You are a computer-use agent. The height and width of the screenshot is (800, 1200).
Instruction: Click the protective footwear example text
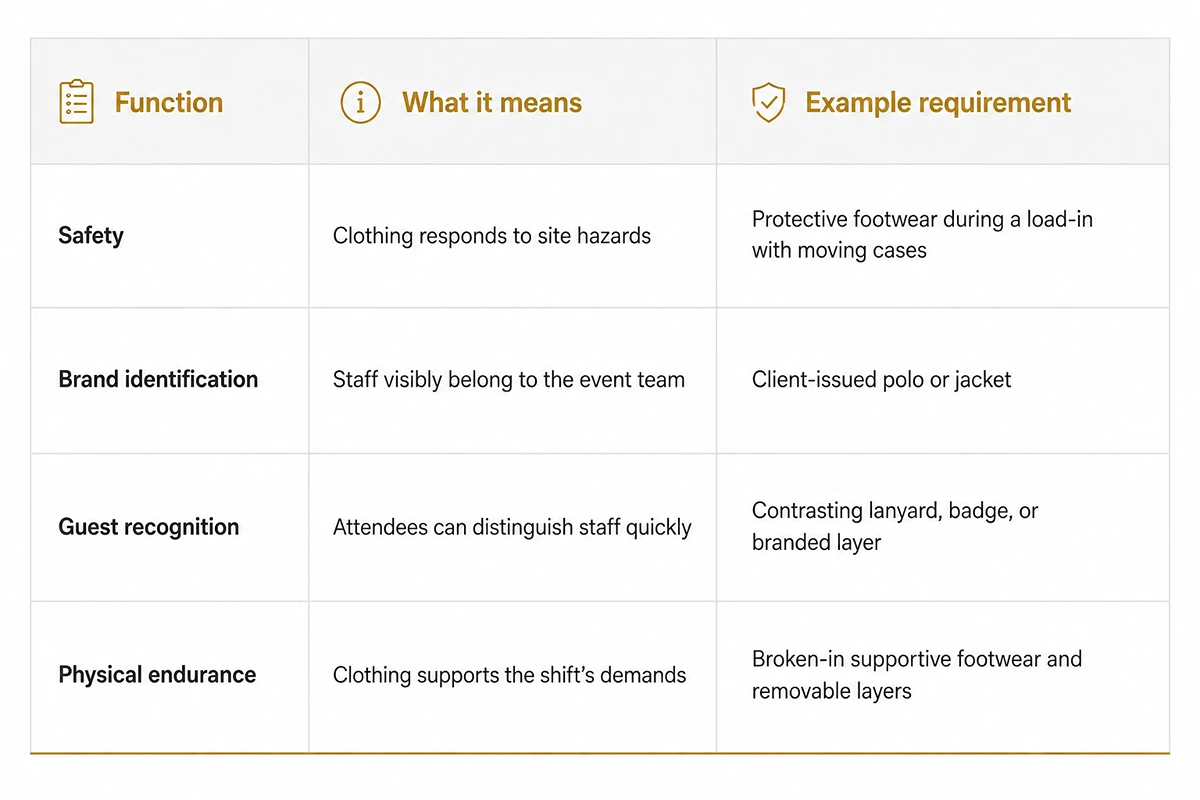click(x=922, y=234)
